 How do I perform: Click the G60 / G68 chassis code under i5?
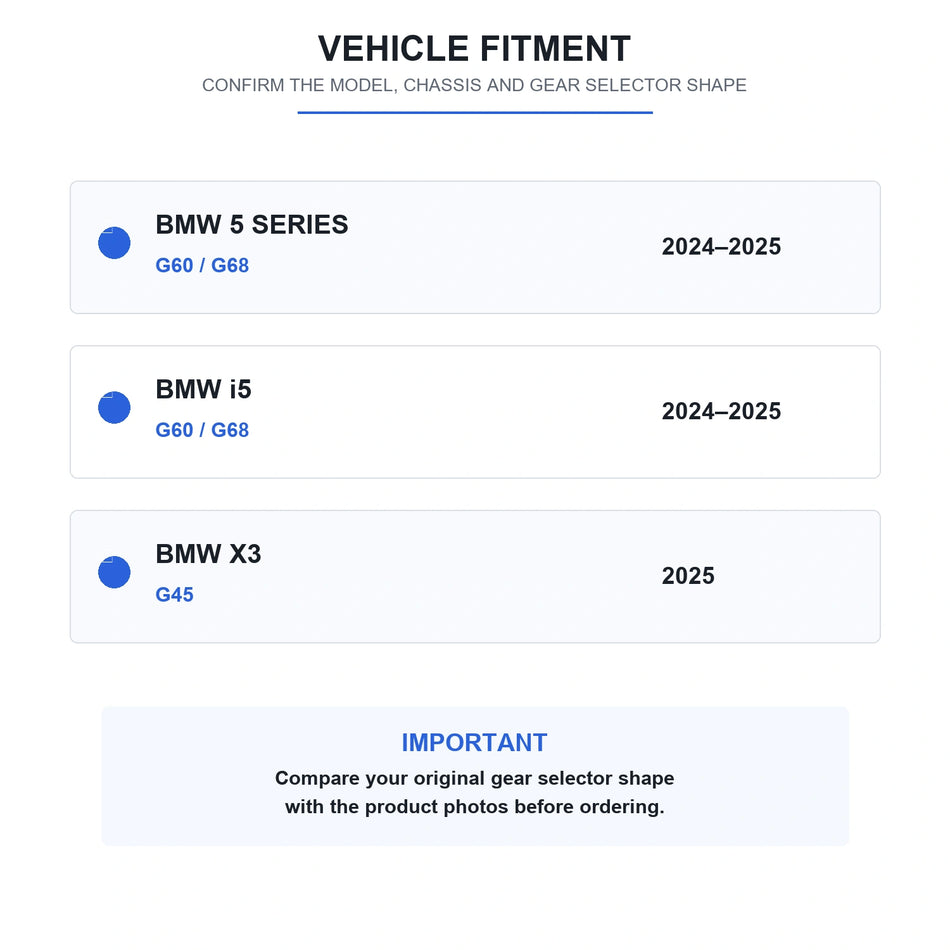[x=202, y=430]
